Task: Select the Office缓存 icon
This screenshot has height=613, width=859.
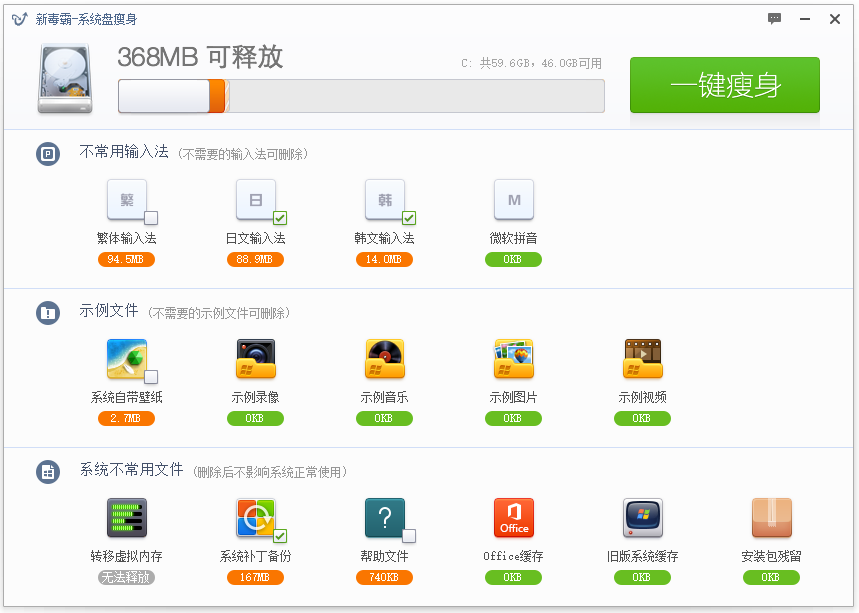Action: (514, 518)
